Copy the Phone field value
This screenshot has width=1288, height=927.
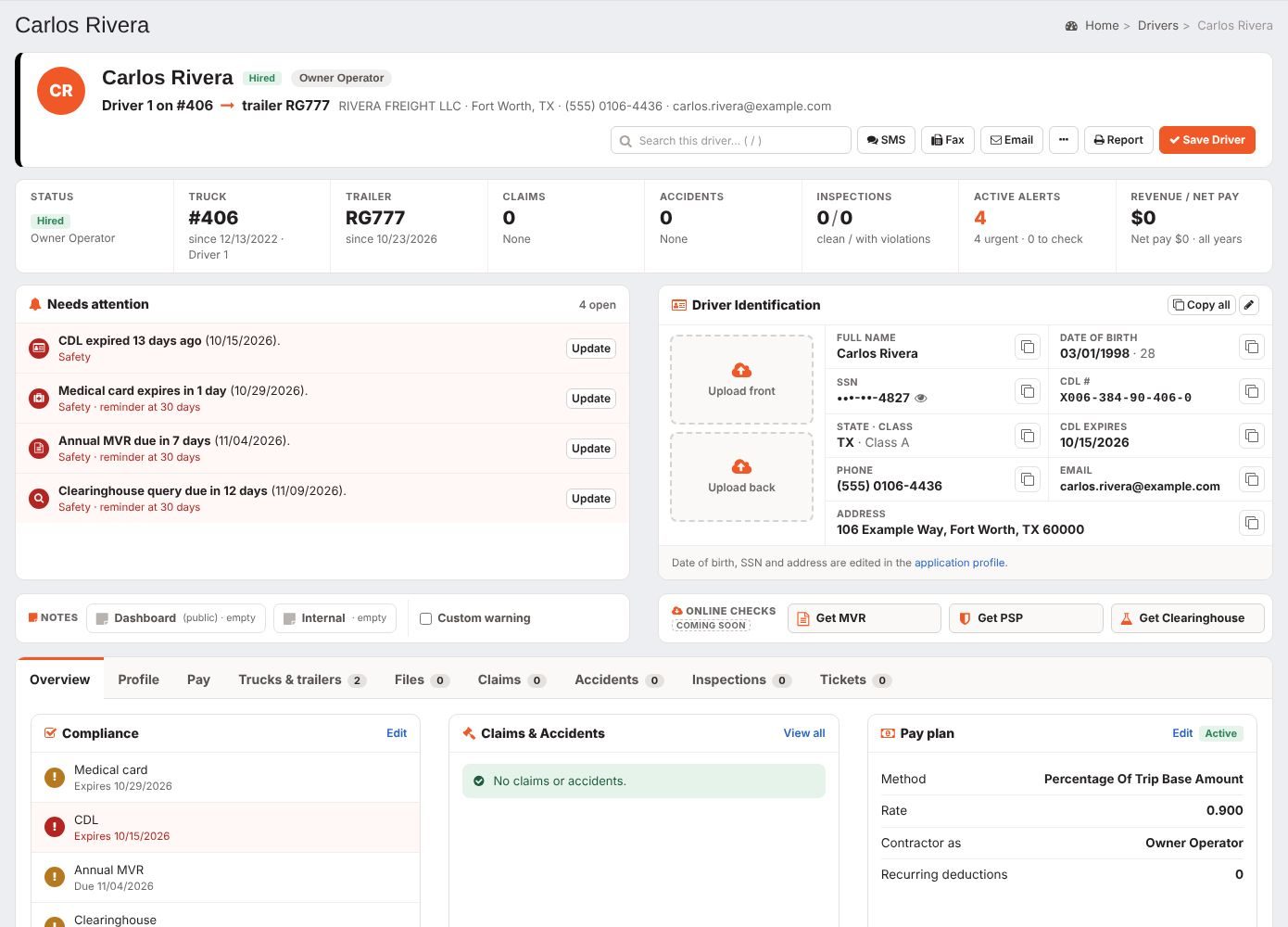[1028, 479]
